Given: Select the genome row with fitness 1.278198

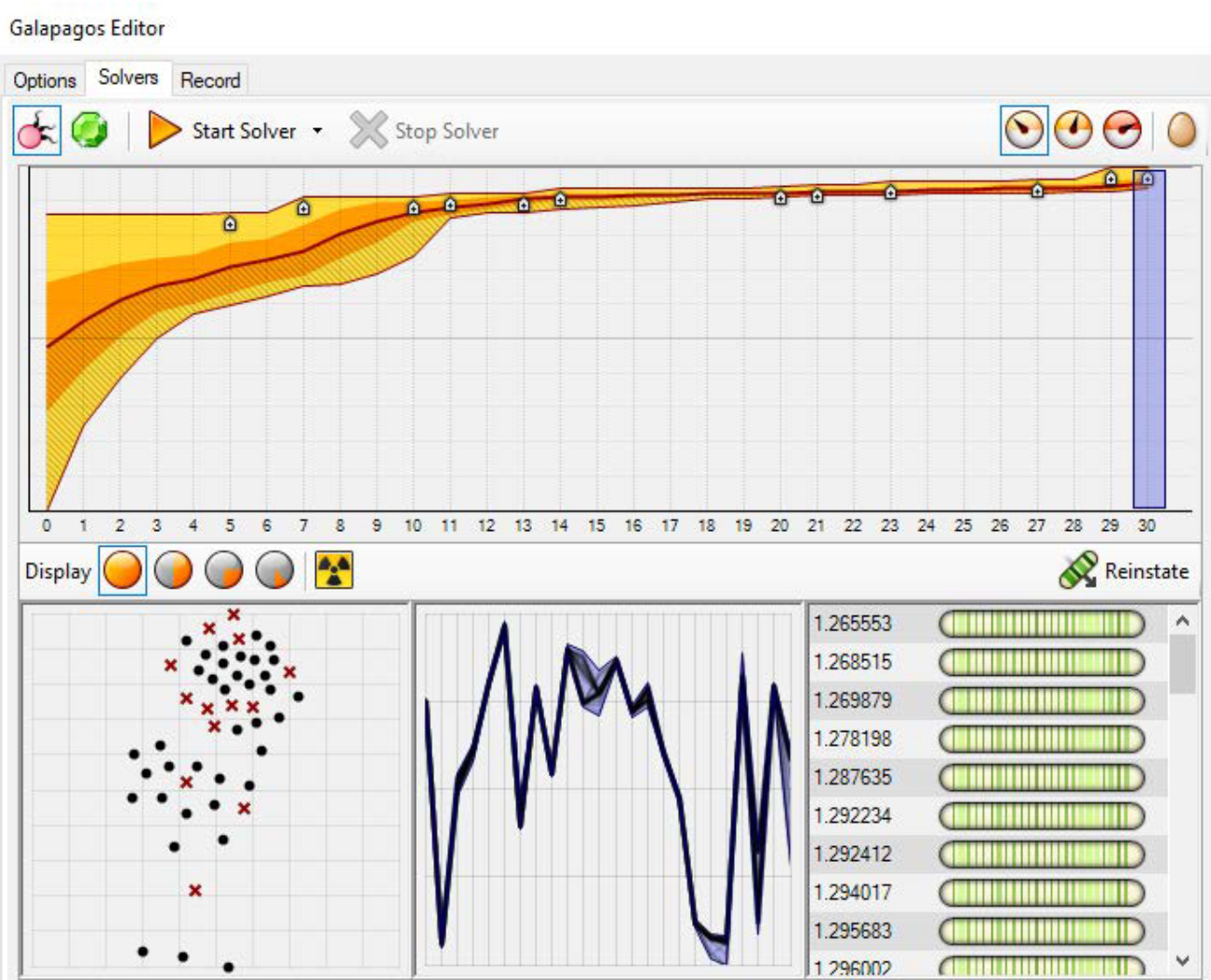Looking at the screenshot, I should [x=988, y=739].
